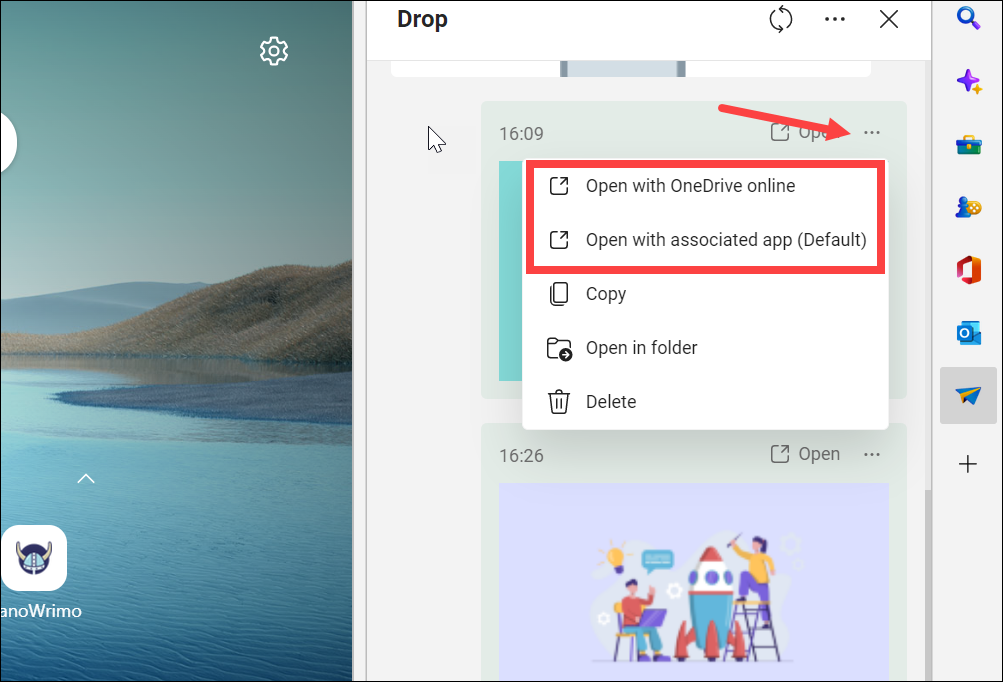Select the Drop paper-plane sidebar icon
The width and height of the screenshot is (1003, 682).
pos(967,395)
